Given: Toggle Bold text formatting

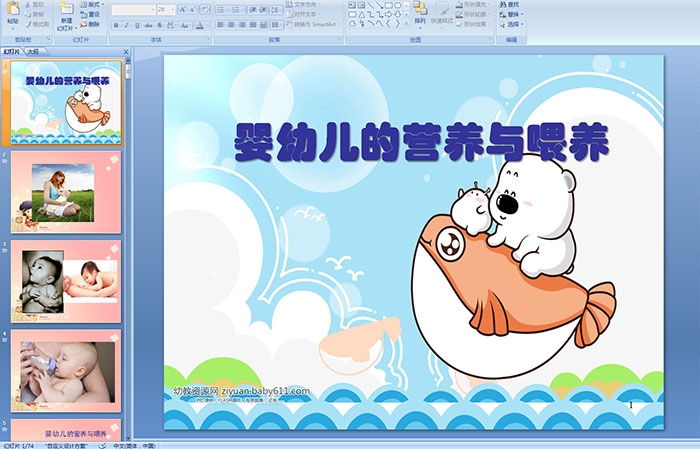Looking at the screenshot, I should (x=115, y=25).
